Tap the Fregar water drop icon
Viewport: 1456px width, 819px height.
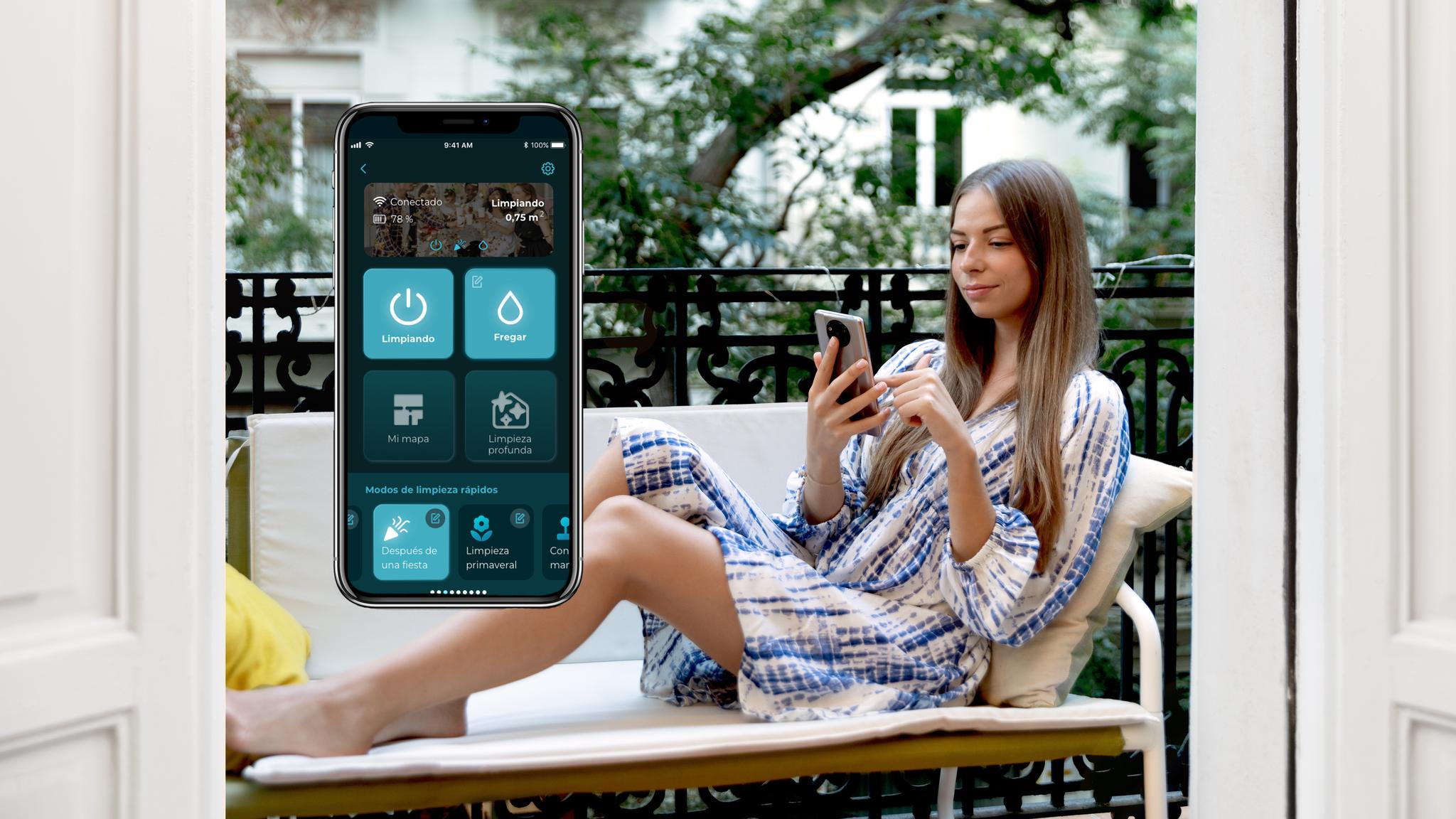click(x=508, y=308)
